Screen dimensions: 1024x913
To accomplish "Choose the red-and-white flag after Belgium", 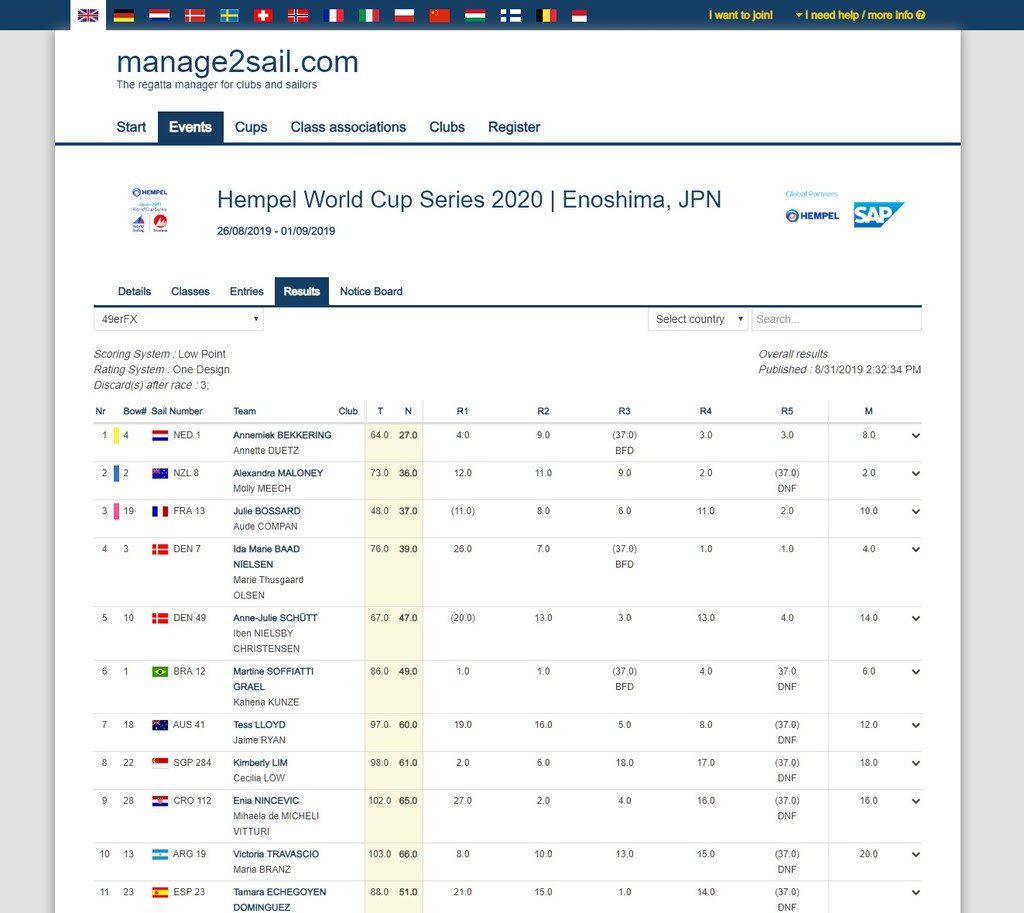I will (579, 15).
